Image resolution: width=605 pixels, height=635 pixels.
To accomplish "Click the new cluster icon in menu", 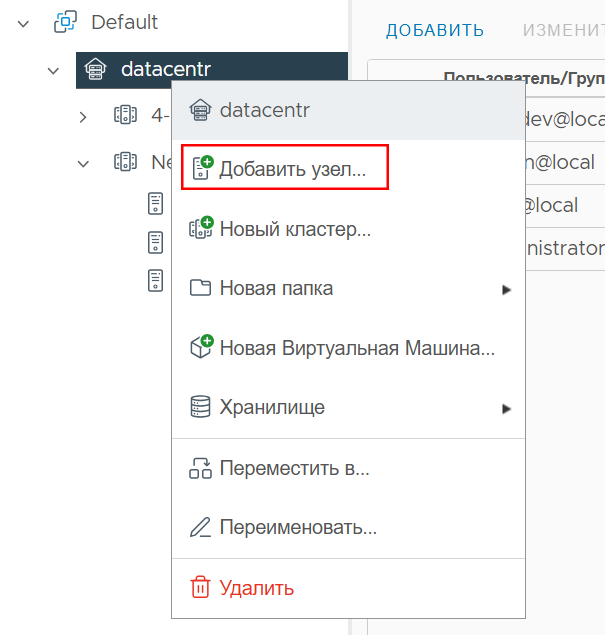I will (x=201, y=227).
